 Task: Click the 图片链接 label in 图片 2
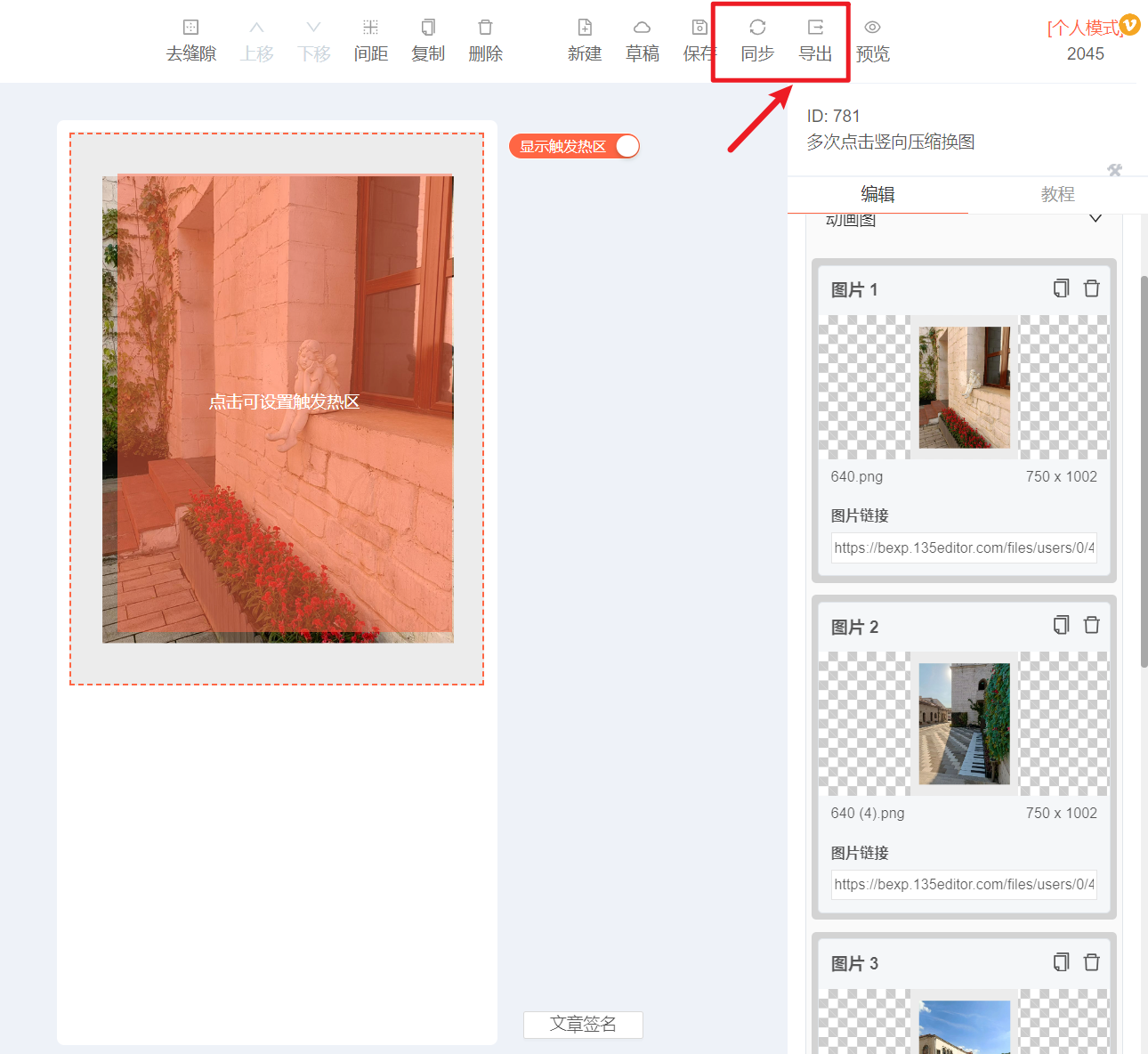click(x=860, y=853)
